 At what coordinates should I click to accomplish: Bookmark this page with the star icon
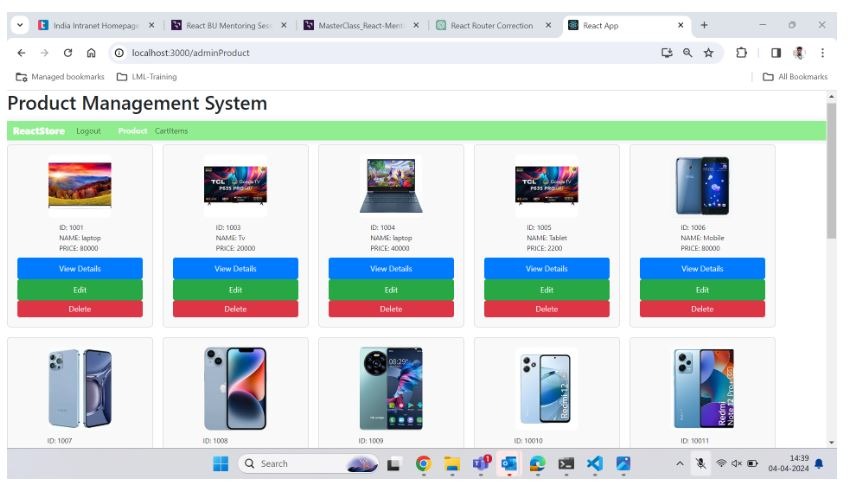click(x=709, y=53)
